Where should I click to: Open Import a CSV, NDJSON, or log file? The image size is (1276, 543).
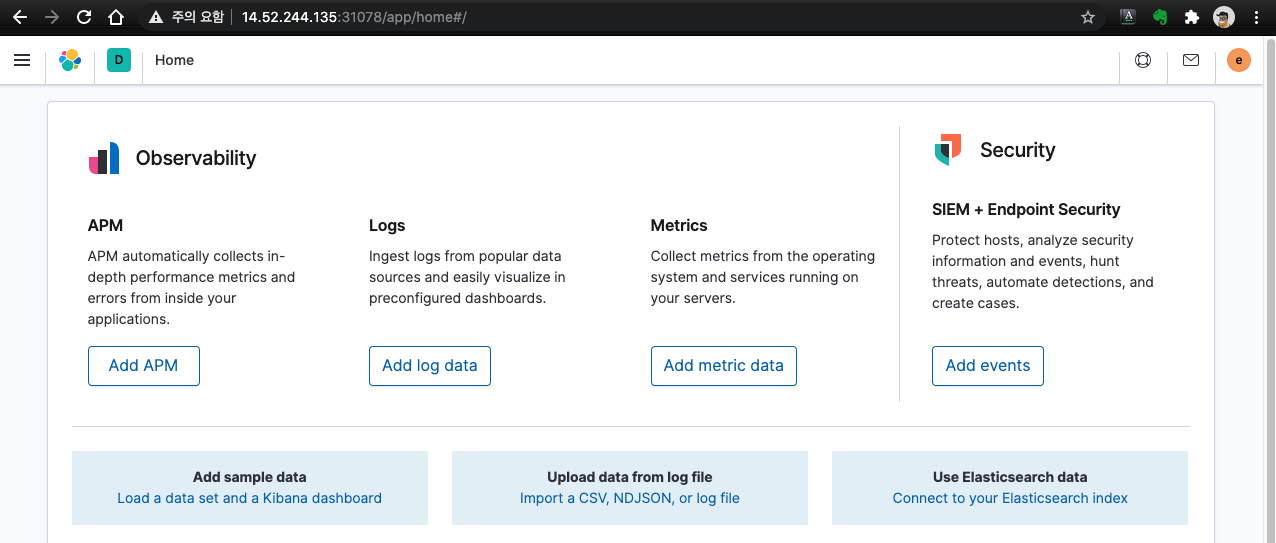tap(630, 498)
